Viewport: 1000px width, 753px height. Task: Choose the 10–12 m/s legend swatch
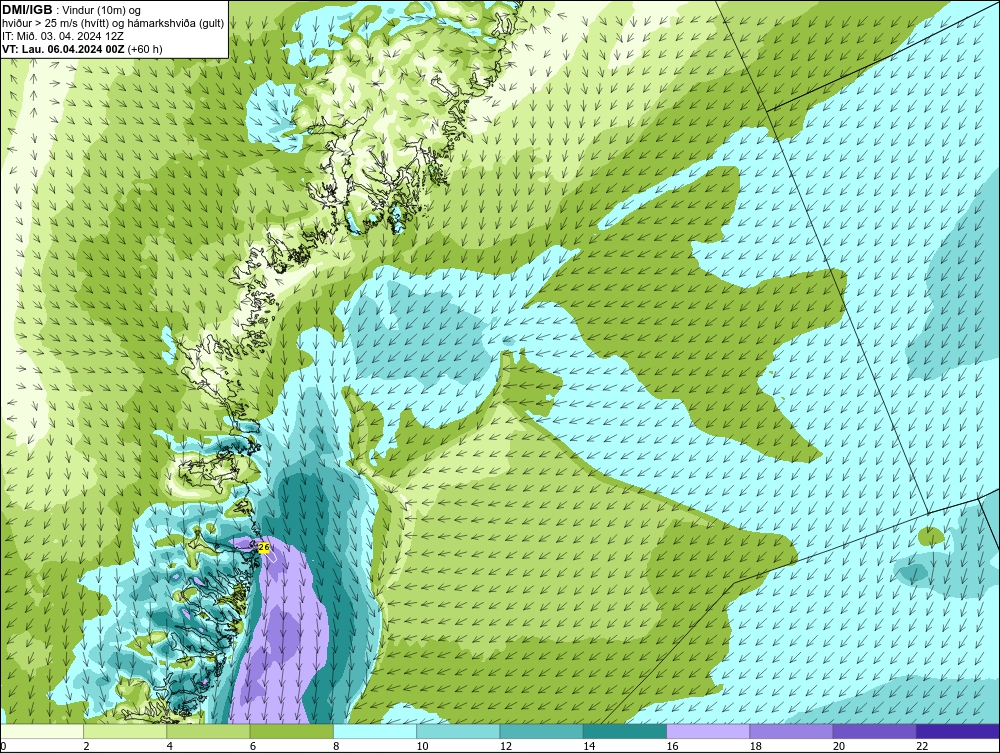pos(458,731)
